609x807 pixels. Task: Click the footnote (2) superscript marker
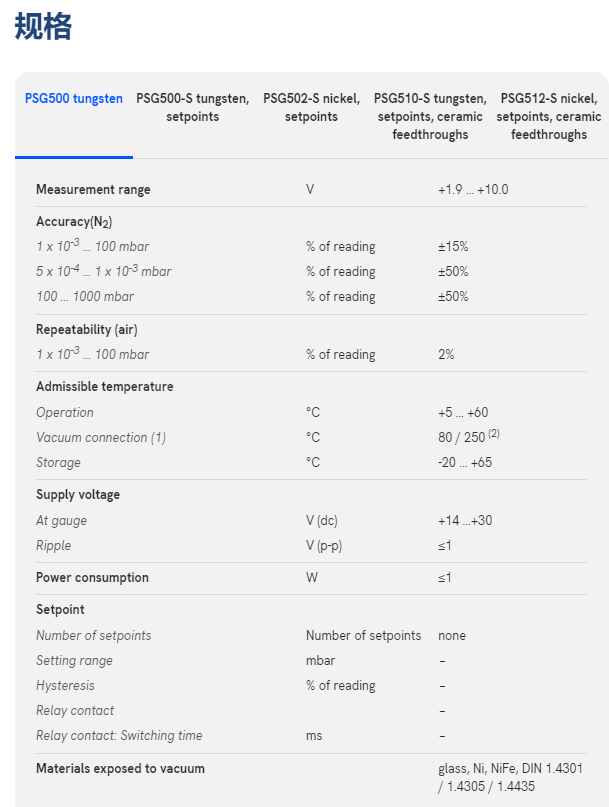493,435
